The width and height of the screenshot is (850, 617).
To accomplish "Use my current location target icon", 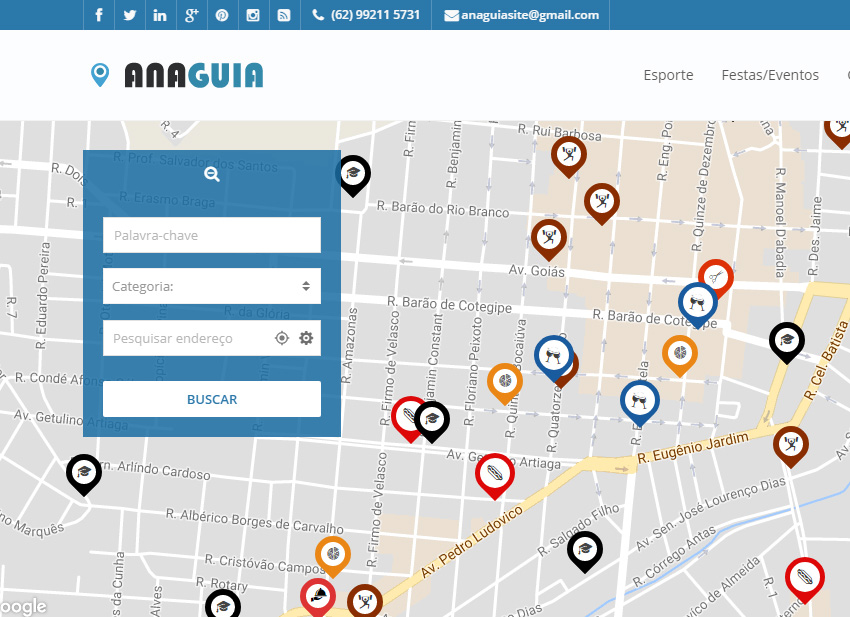I will (282, 338).
